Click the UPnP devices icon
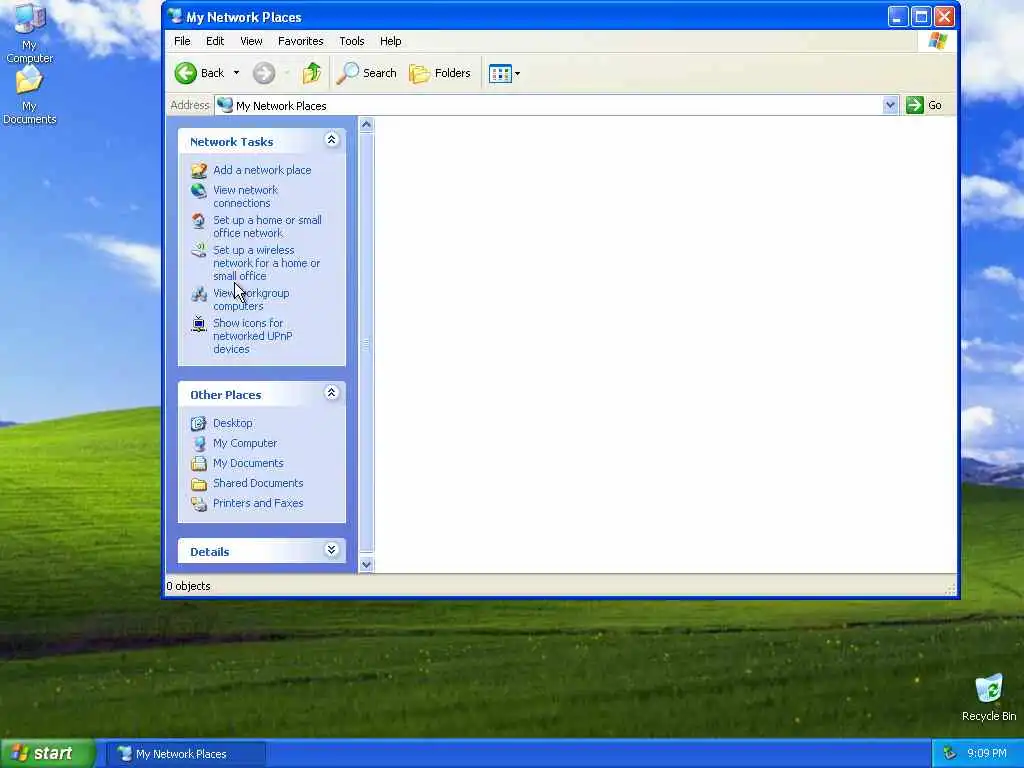This screenshot has height=768, width=1024. tap(199, 324)
